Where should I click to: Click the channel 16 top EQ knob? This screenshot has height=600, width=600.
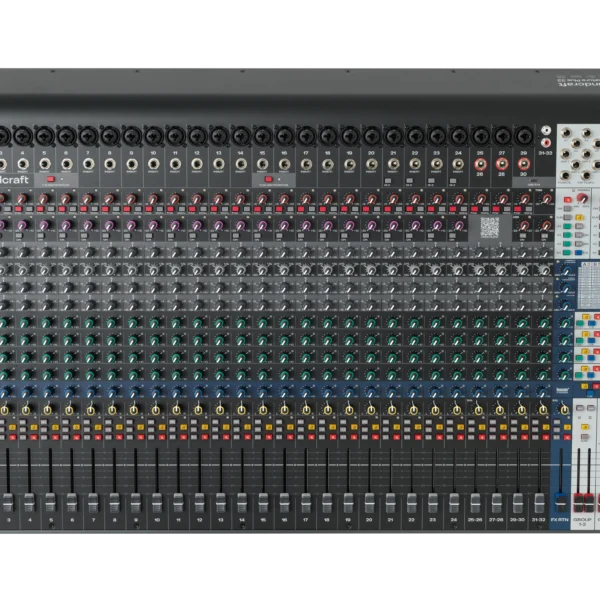pyautogui.click(x=284, y=252)
